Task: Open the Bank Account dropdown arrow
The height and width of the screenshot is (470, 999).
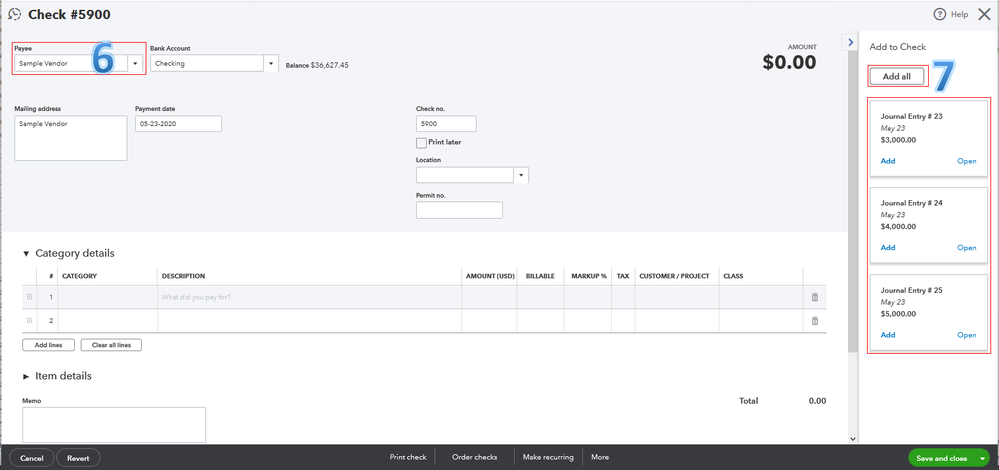Action: pos(271,63)
